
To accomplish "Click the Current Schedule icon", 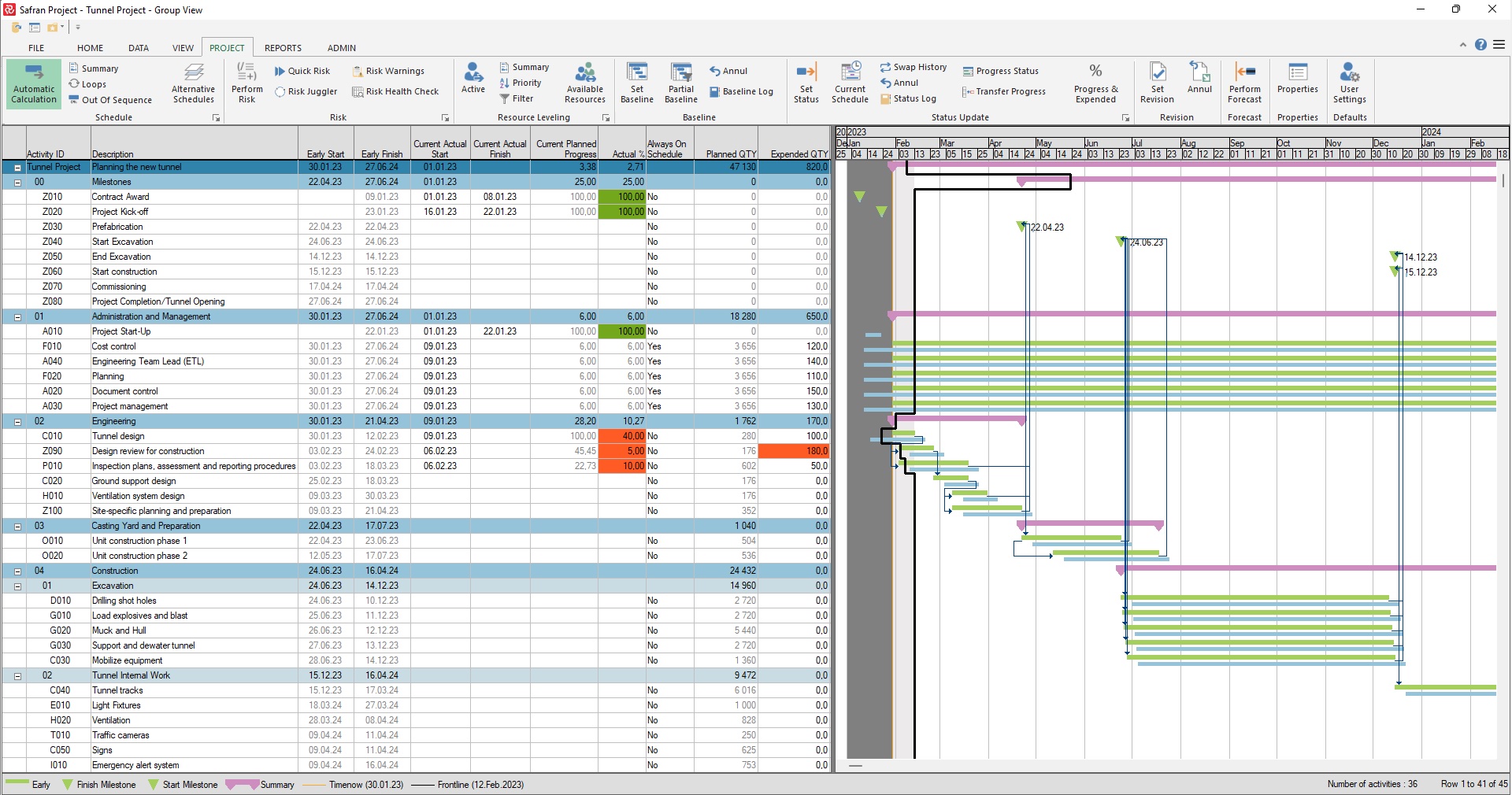I will point(850,72).
